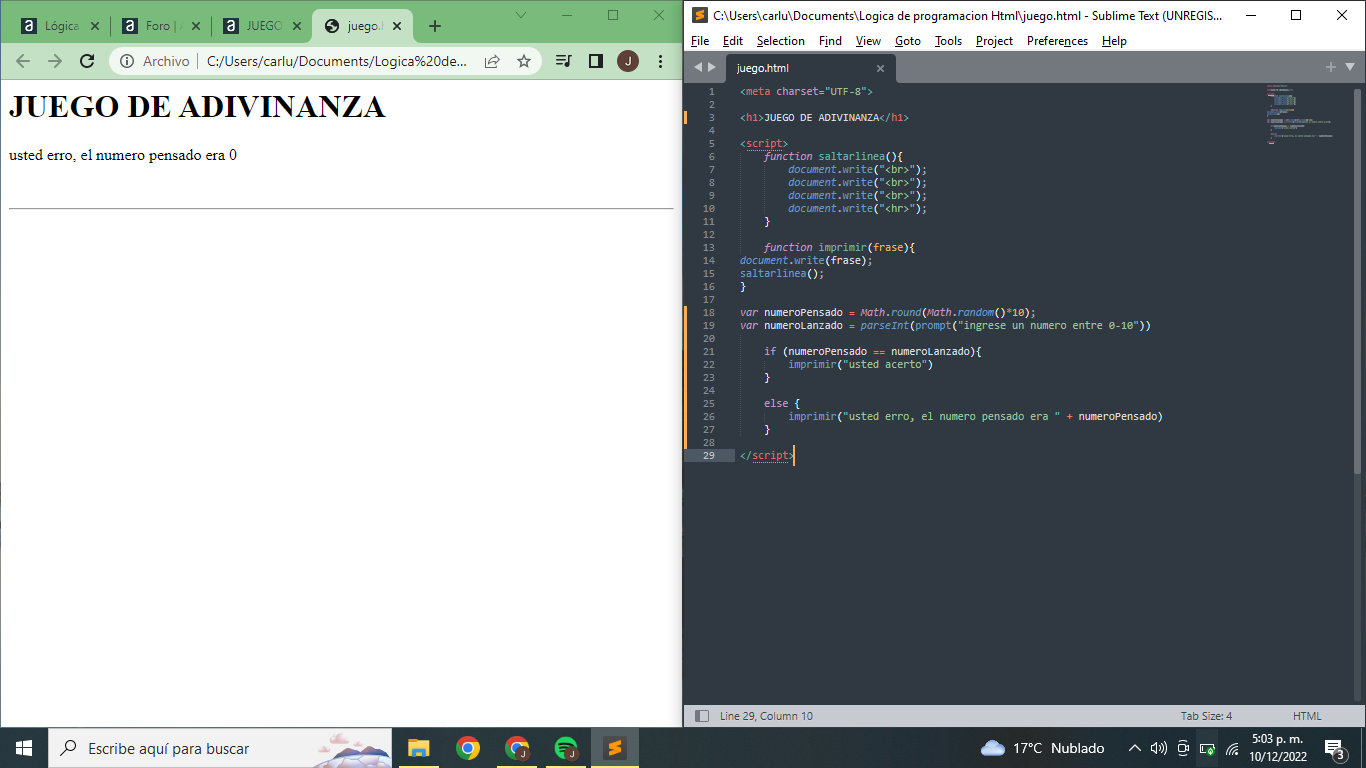Close the Lógica browser tab

95,26
